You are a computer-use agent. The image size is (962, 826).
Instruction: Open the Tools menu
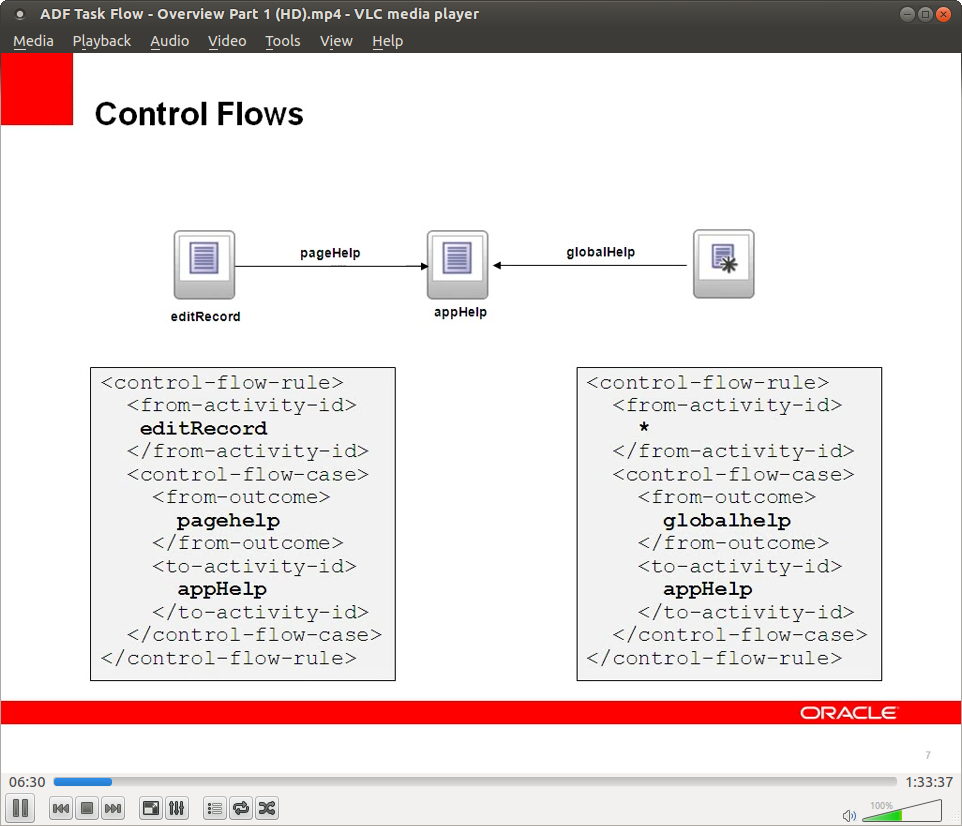click(282, 41)
